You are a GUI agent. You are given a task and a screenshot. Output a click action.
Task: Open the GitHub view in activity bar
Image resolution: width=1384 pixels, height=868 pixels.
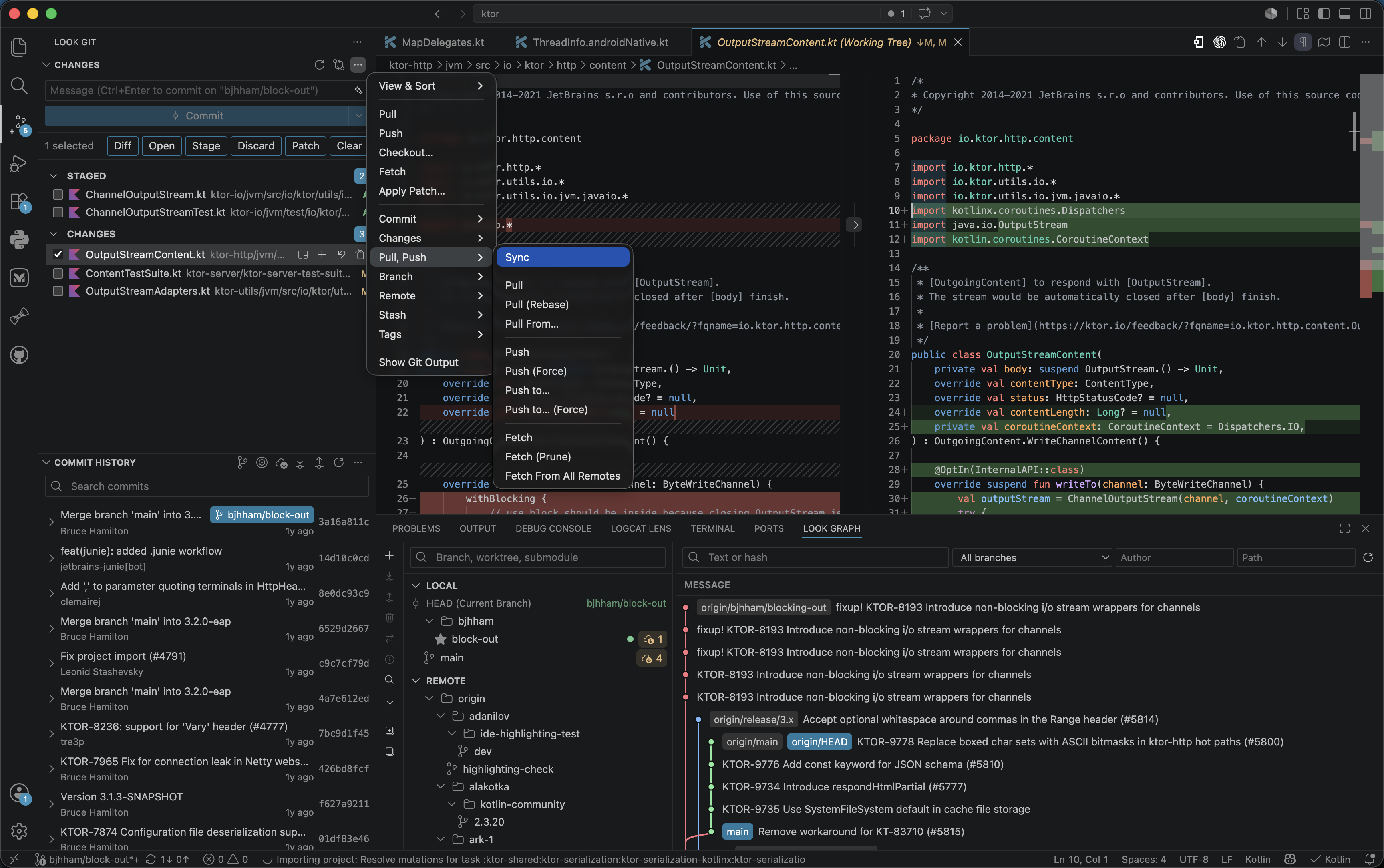[x=19, y=355]
